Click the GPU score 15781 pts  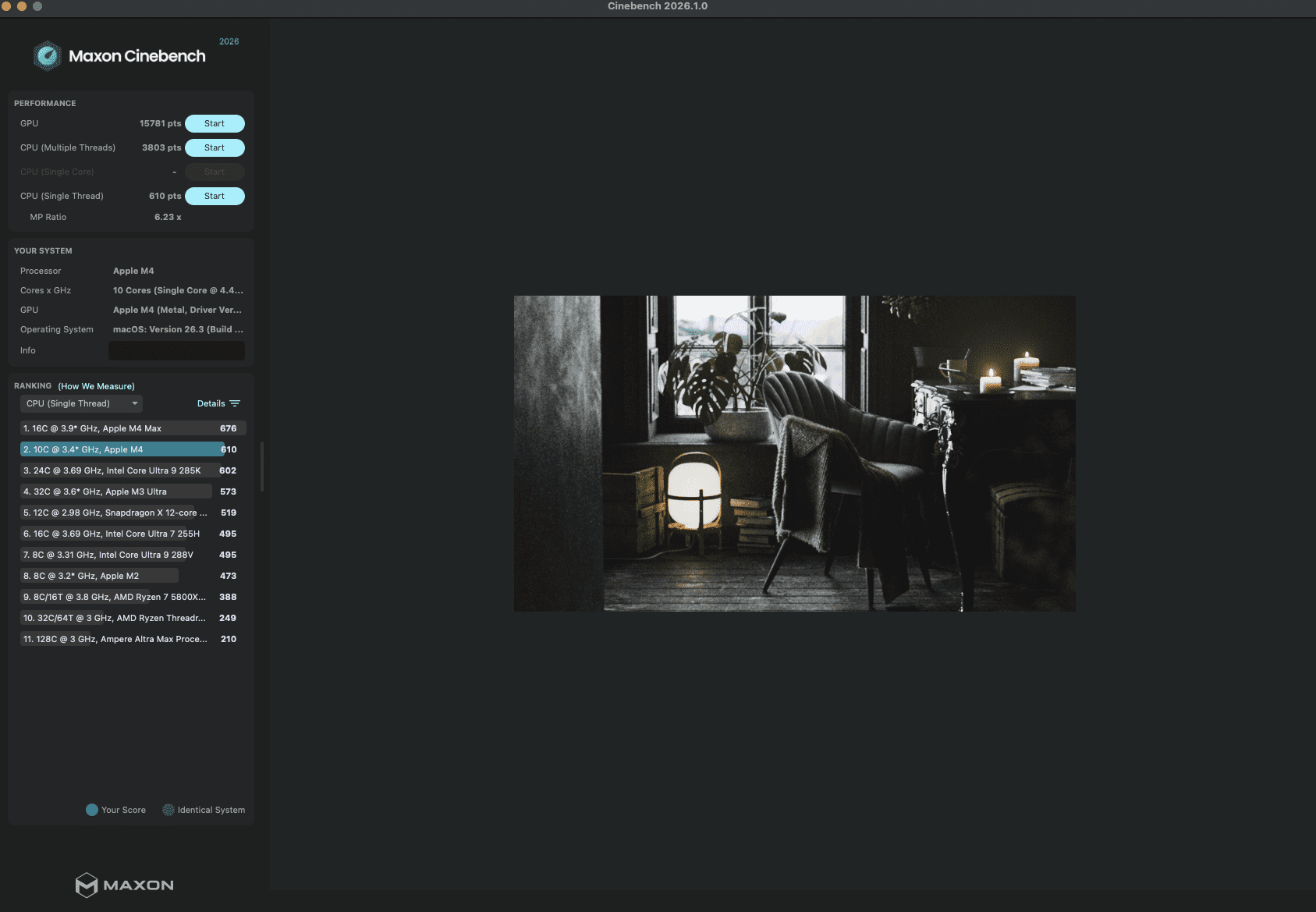click(x=160, y=123)
